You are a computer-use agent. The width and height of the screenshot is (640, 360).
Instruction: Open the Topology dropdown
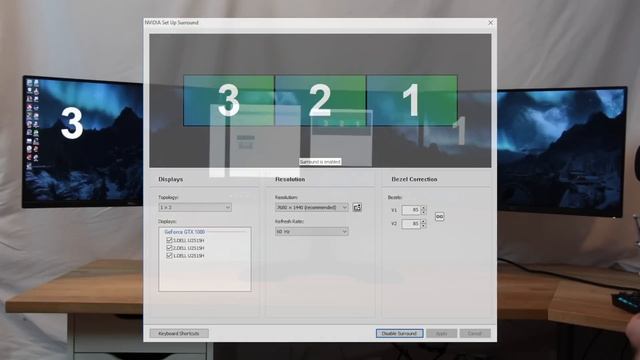tap(195, 207)
